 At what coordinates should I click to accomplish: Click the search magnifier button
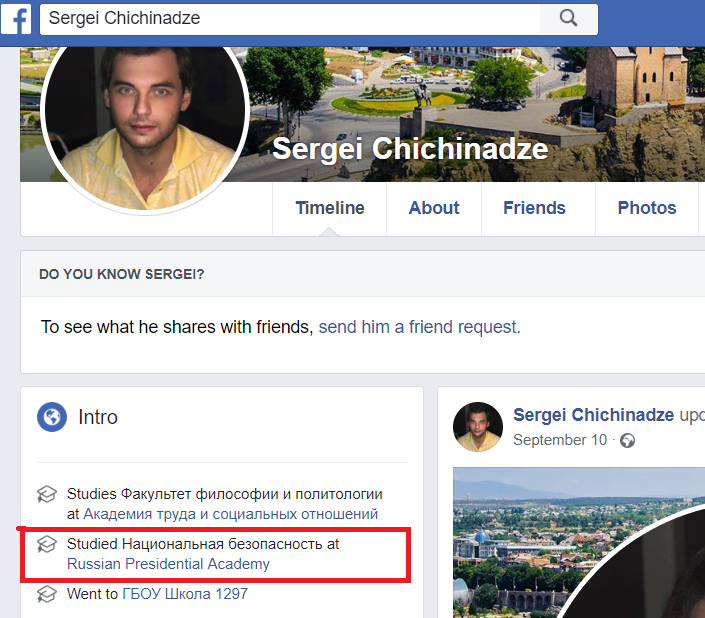pyautogui.click(x=568, y=18)
